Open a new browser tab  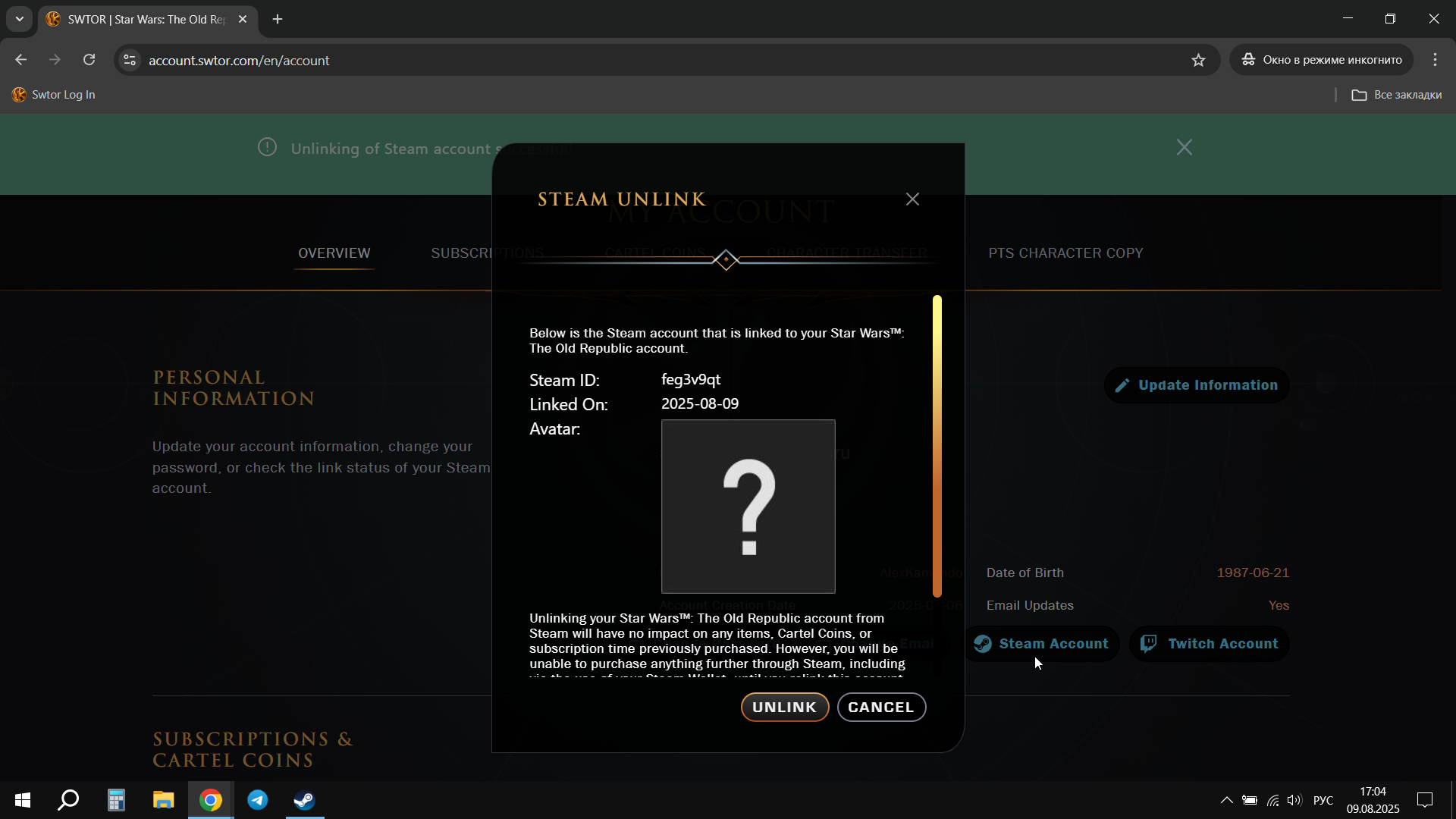pyautogui.click(x=278, y=19)
